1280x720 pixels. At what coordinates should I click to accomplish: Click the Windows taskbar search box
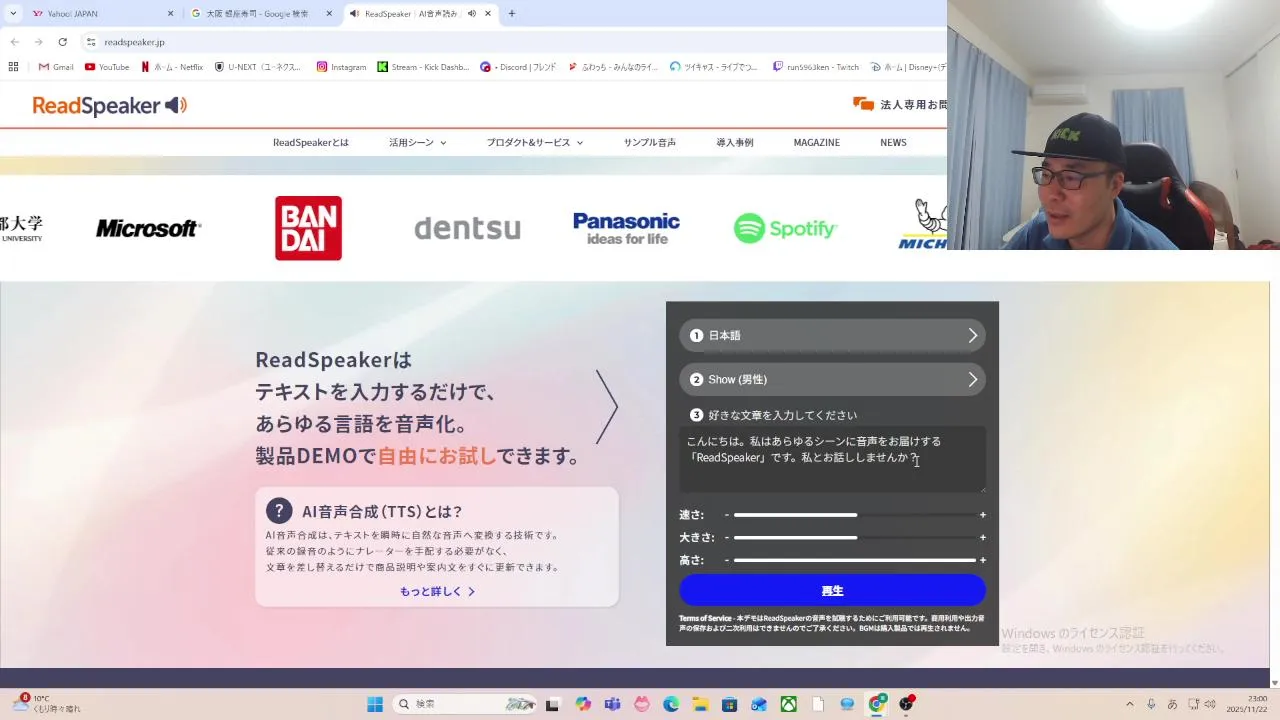465,704
